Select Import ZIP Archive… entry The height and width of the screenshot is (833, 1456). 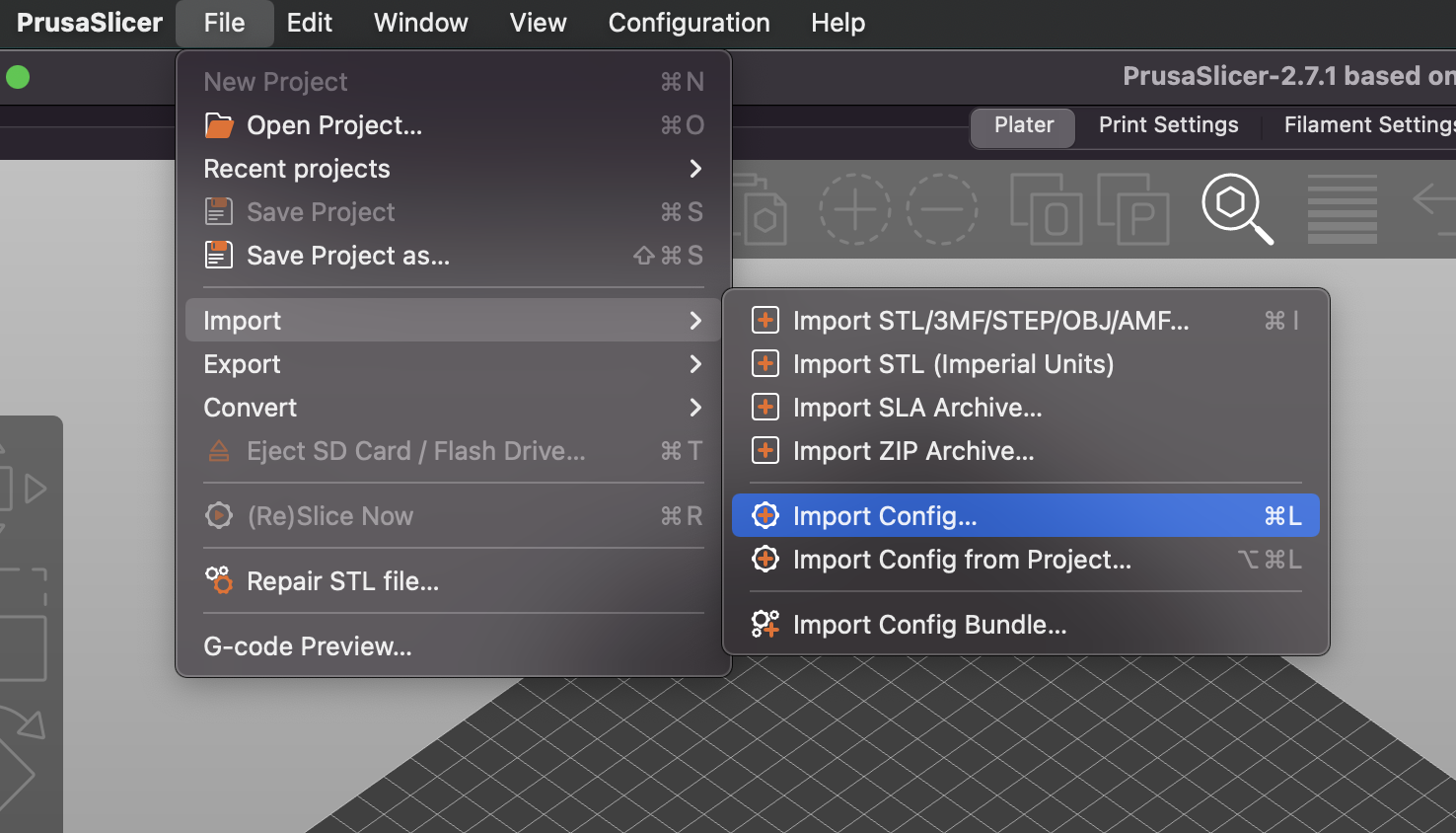pyautogui.click(x=1026, y=451)
